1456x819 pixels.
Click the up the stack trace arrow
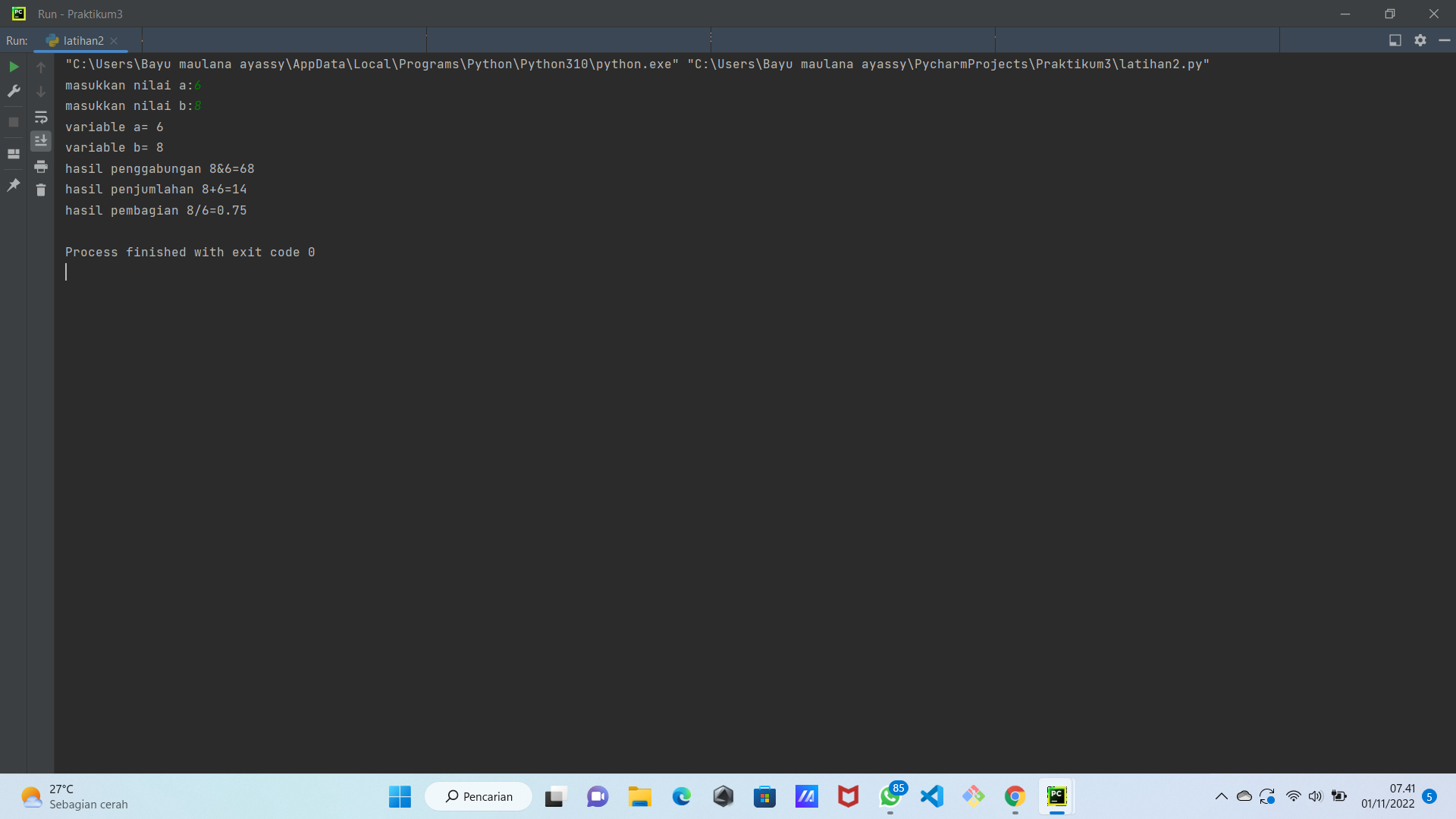tap(41, 67)
